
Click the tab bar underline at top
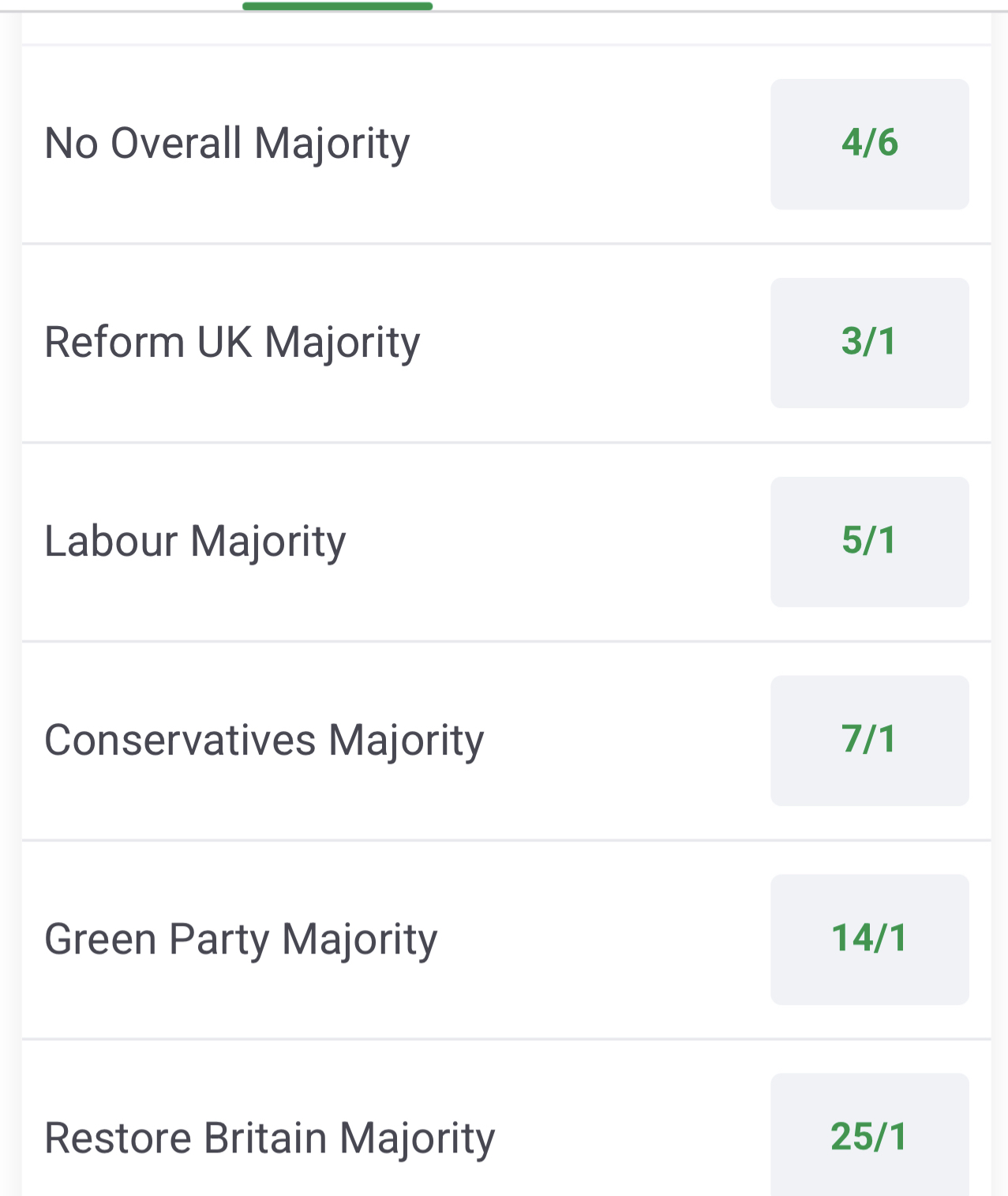tap(337, 6)
